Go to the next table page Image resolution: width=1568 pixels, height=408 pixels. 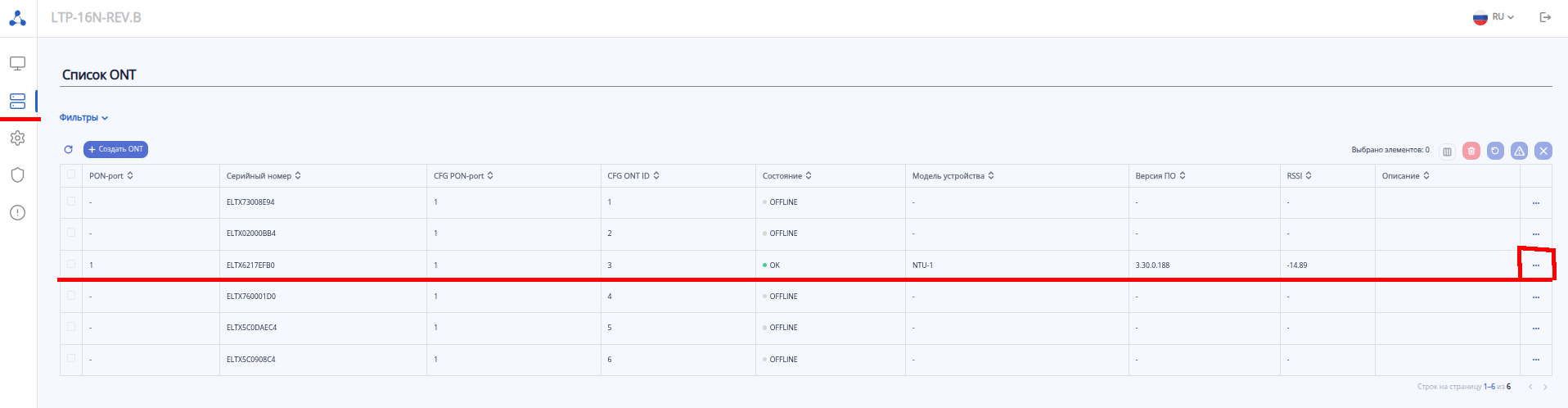click(1545, 387)
